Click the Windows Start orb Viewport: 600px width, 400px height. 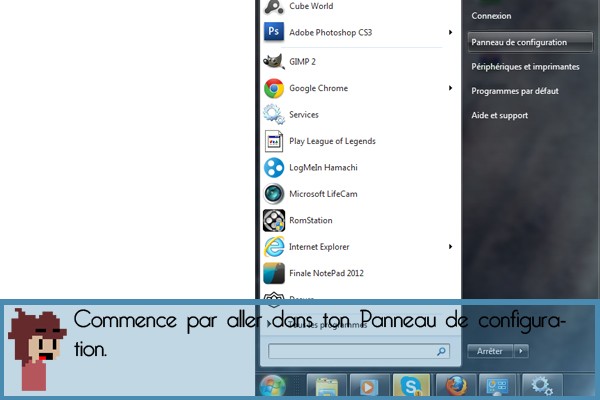(x=272, y=386)
